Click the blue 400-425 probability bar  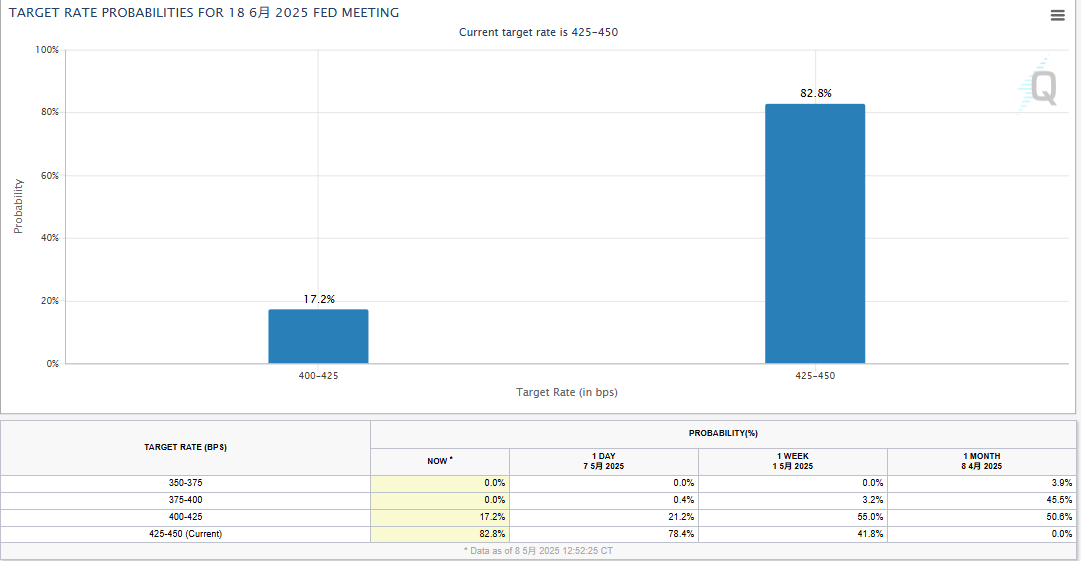coord(318,336)
